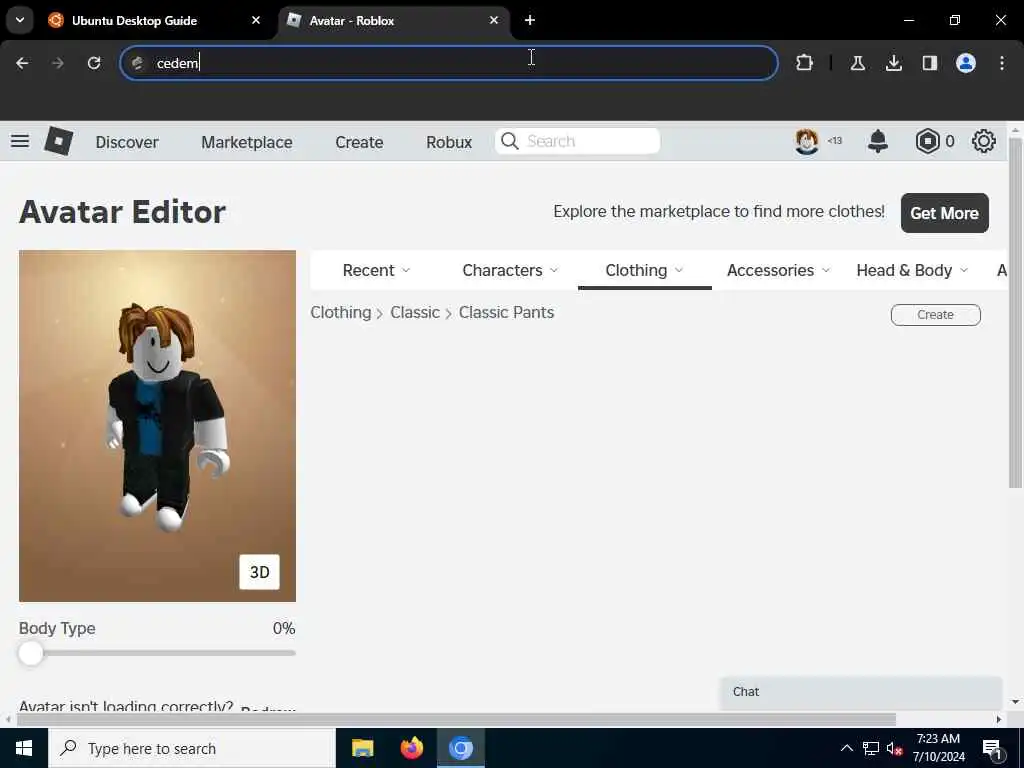1024x768 pixels.
Task: Open Firefox from the taskbar
Action: [411, 748]
